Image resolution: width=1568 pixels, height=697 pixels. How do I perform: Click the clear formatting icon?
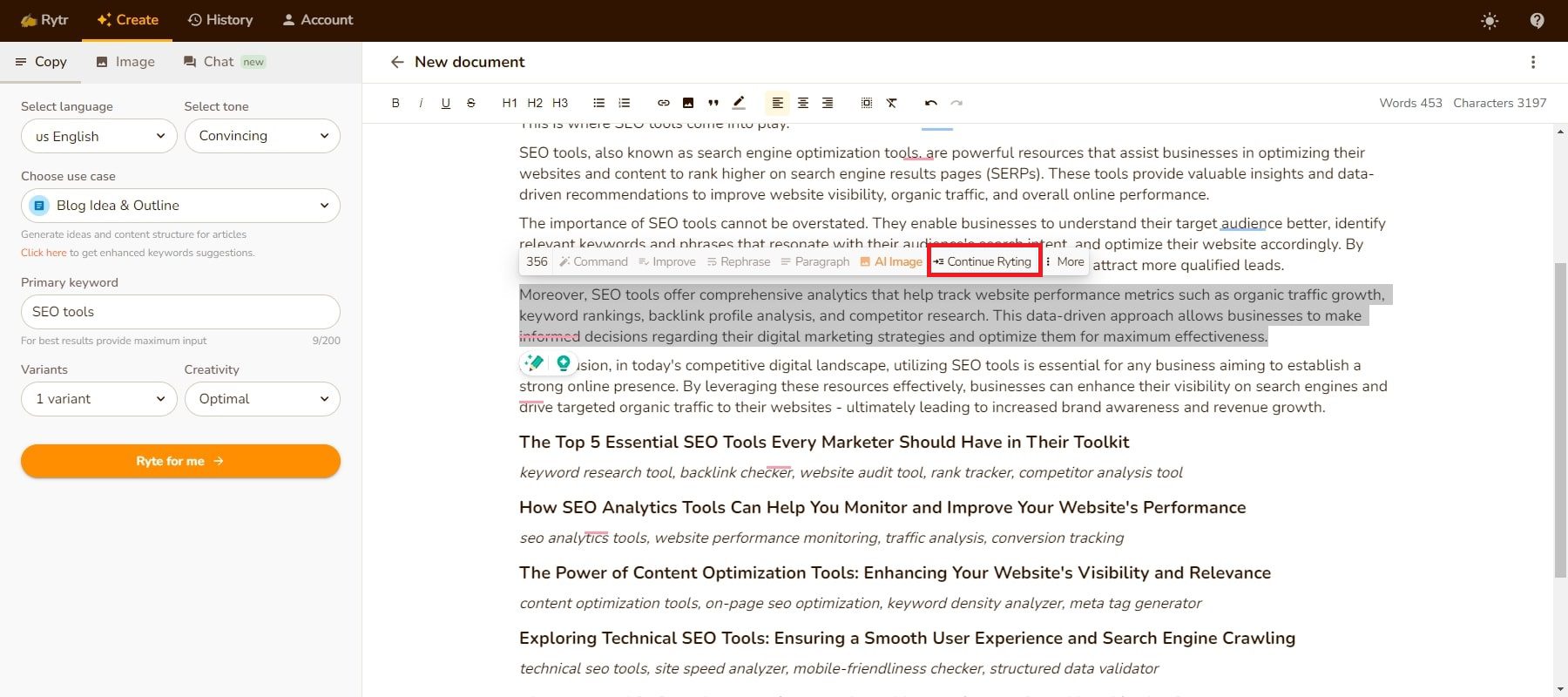click(x=892, y=103)
